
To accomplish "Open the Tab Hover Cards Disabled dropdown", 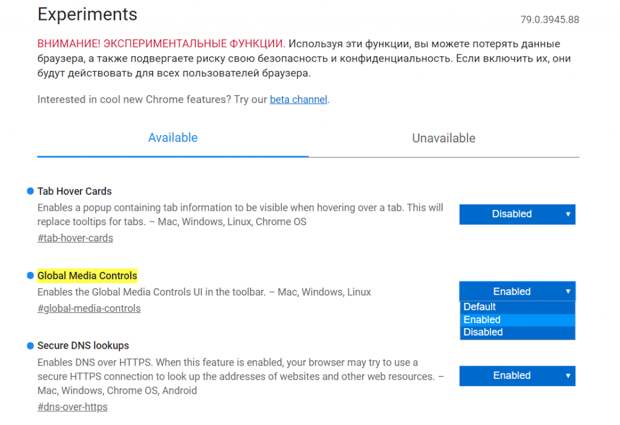I will pyautogui.click(x=517, y=214).
